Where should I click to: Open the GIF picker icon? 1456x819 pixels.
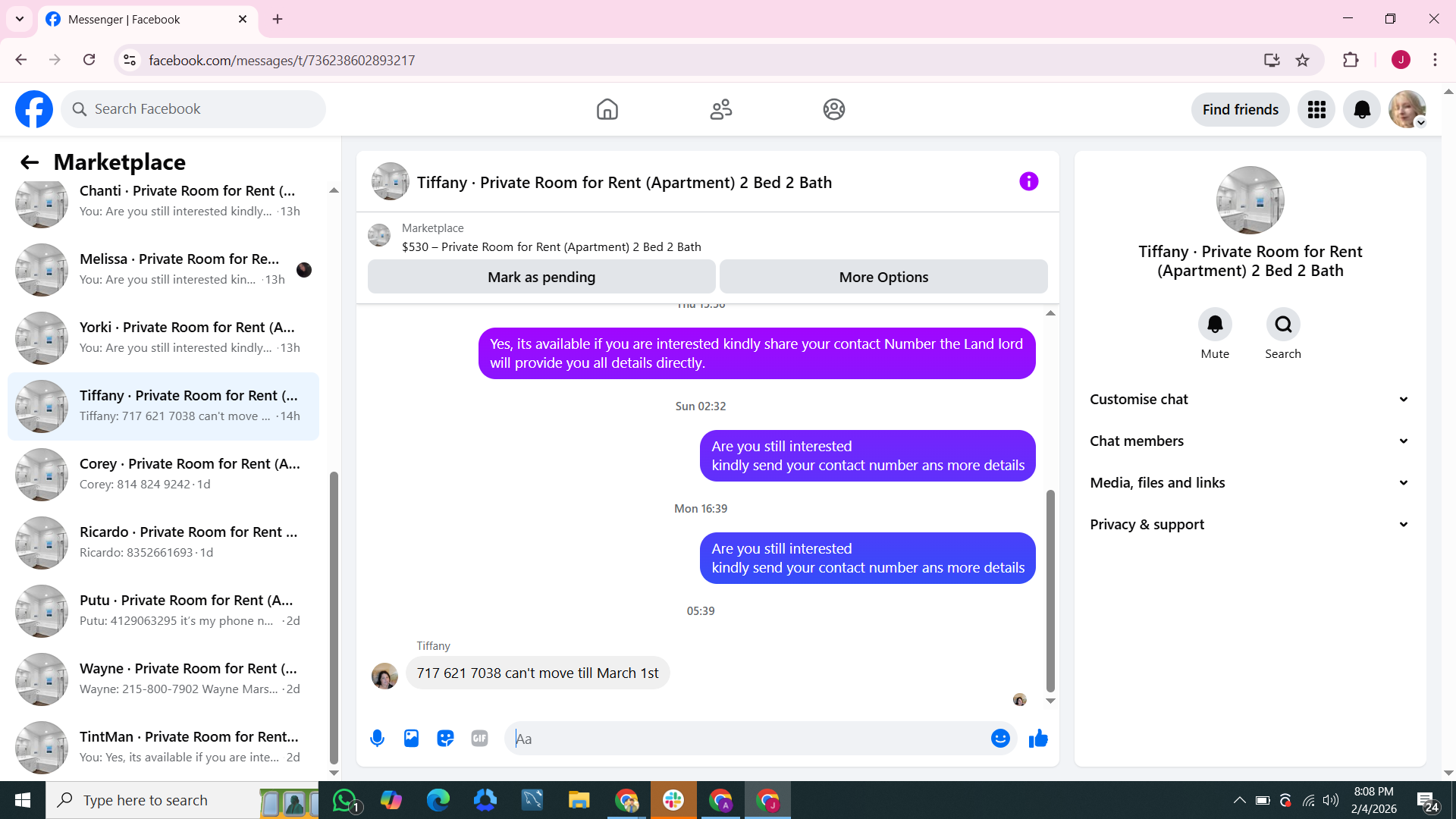(479, 738)
